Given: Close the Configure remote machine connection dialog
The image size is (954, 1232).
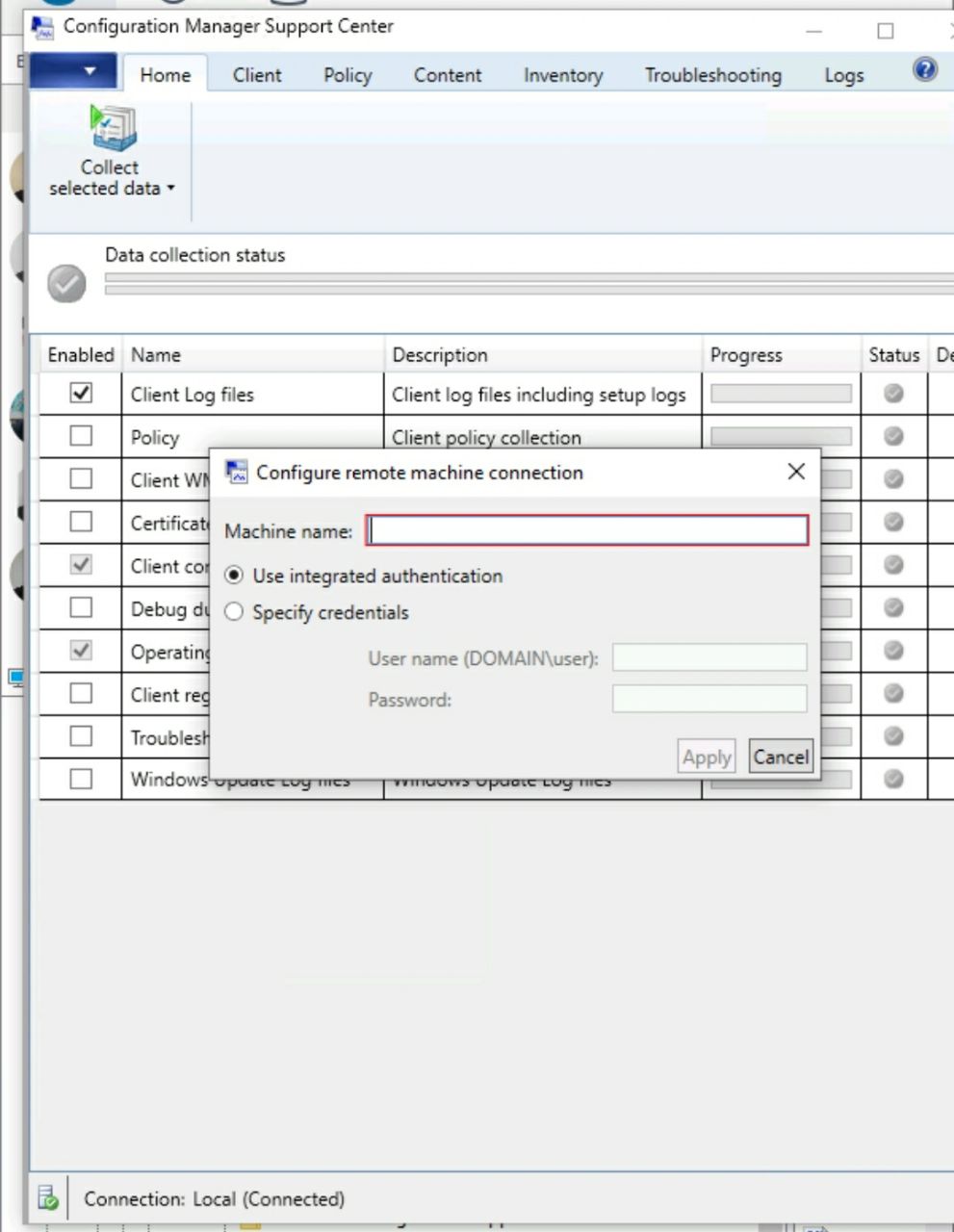Looking at the screenshot, I should 796,472.
